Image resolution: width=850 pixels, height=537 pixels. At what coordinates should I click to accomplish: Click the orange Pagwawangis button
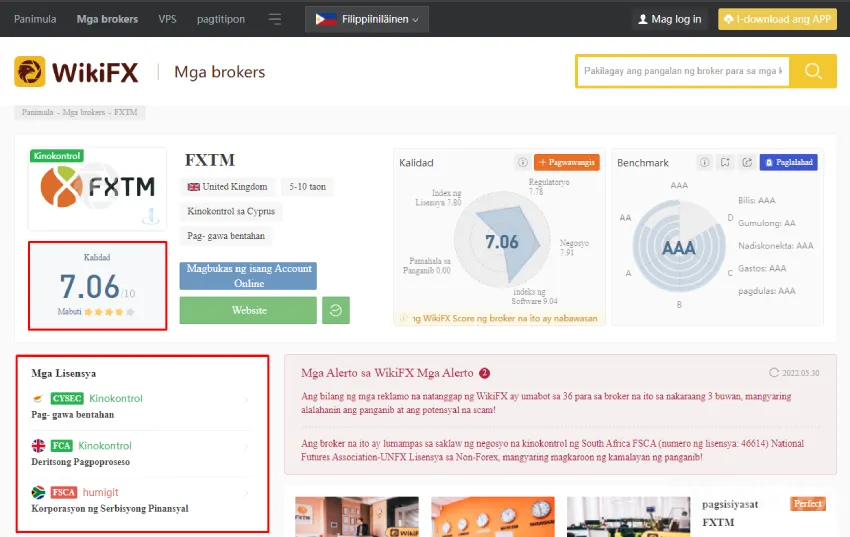coord(567,162)
